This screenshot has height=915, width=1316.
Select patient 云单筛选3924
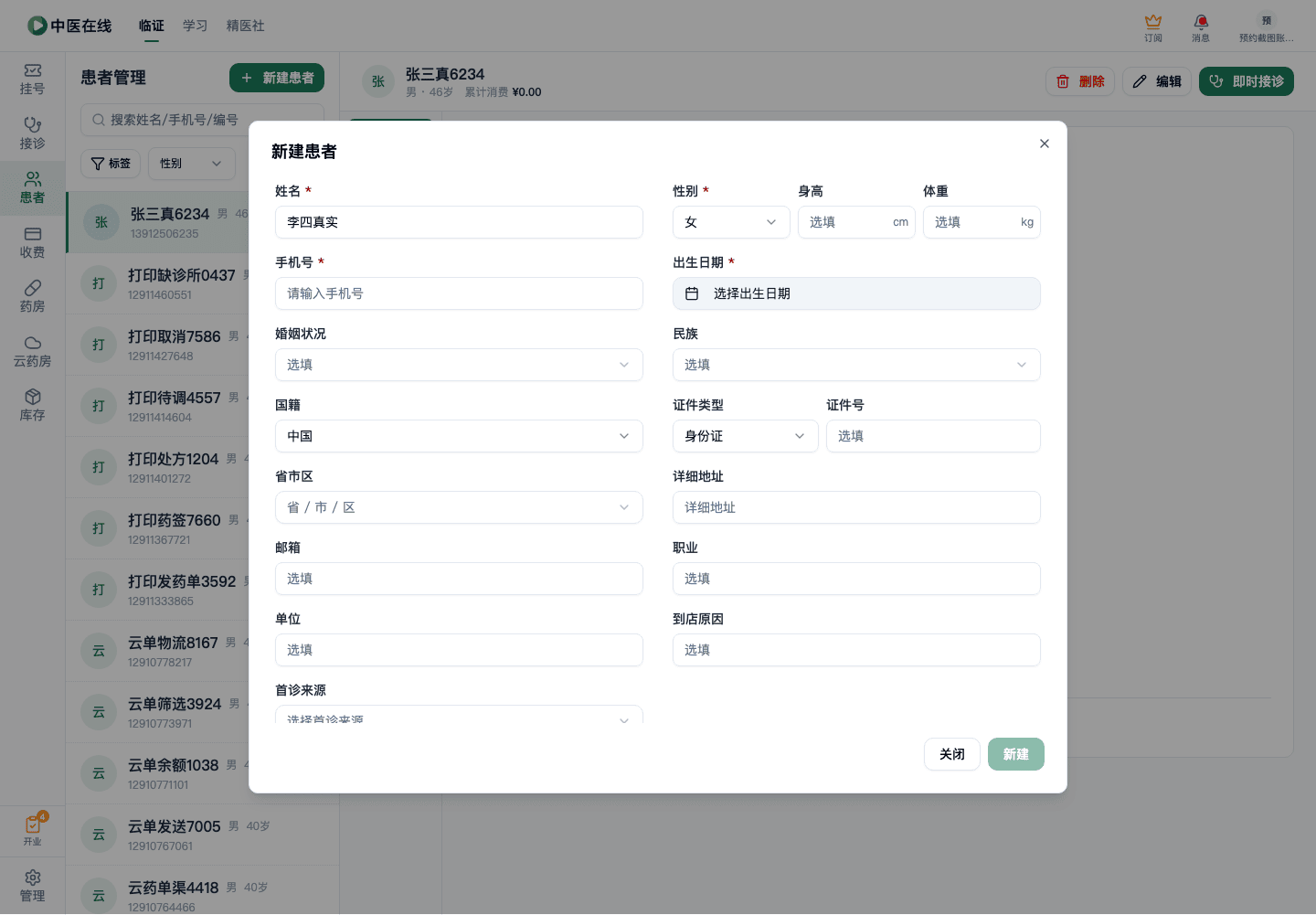(x=157, y=712)
